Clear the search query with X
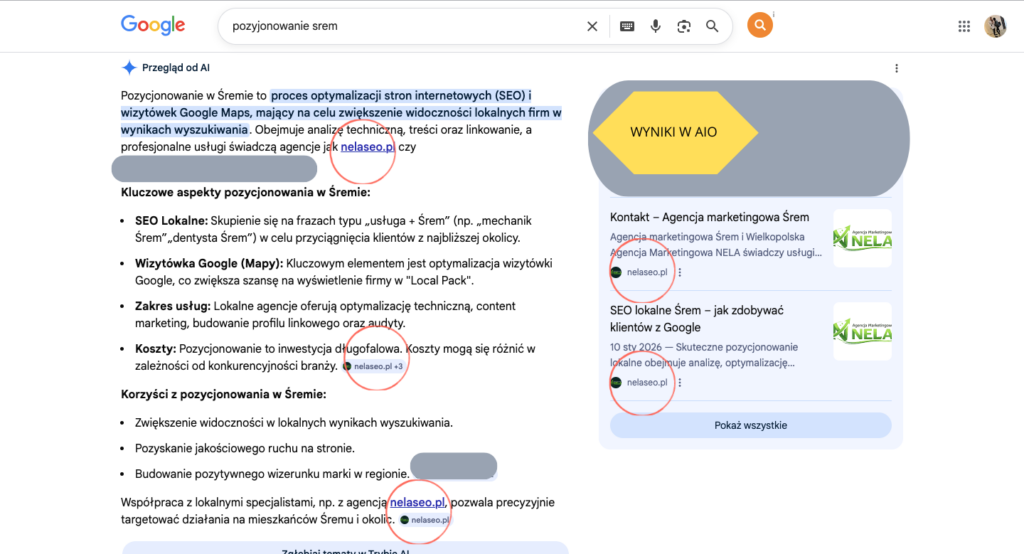 point(592,26)
